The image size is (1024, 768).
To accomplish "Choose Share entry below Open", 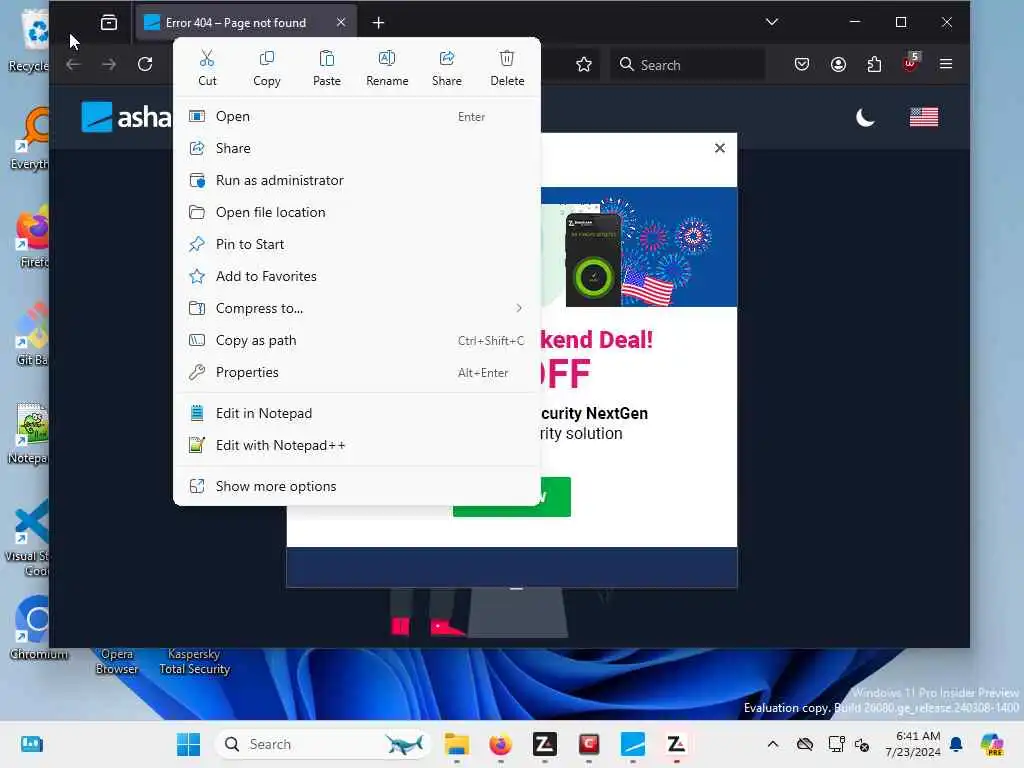I will 357,148.
